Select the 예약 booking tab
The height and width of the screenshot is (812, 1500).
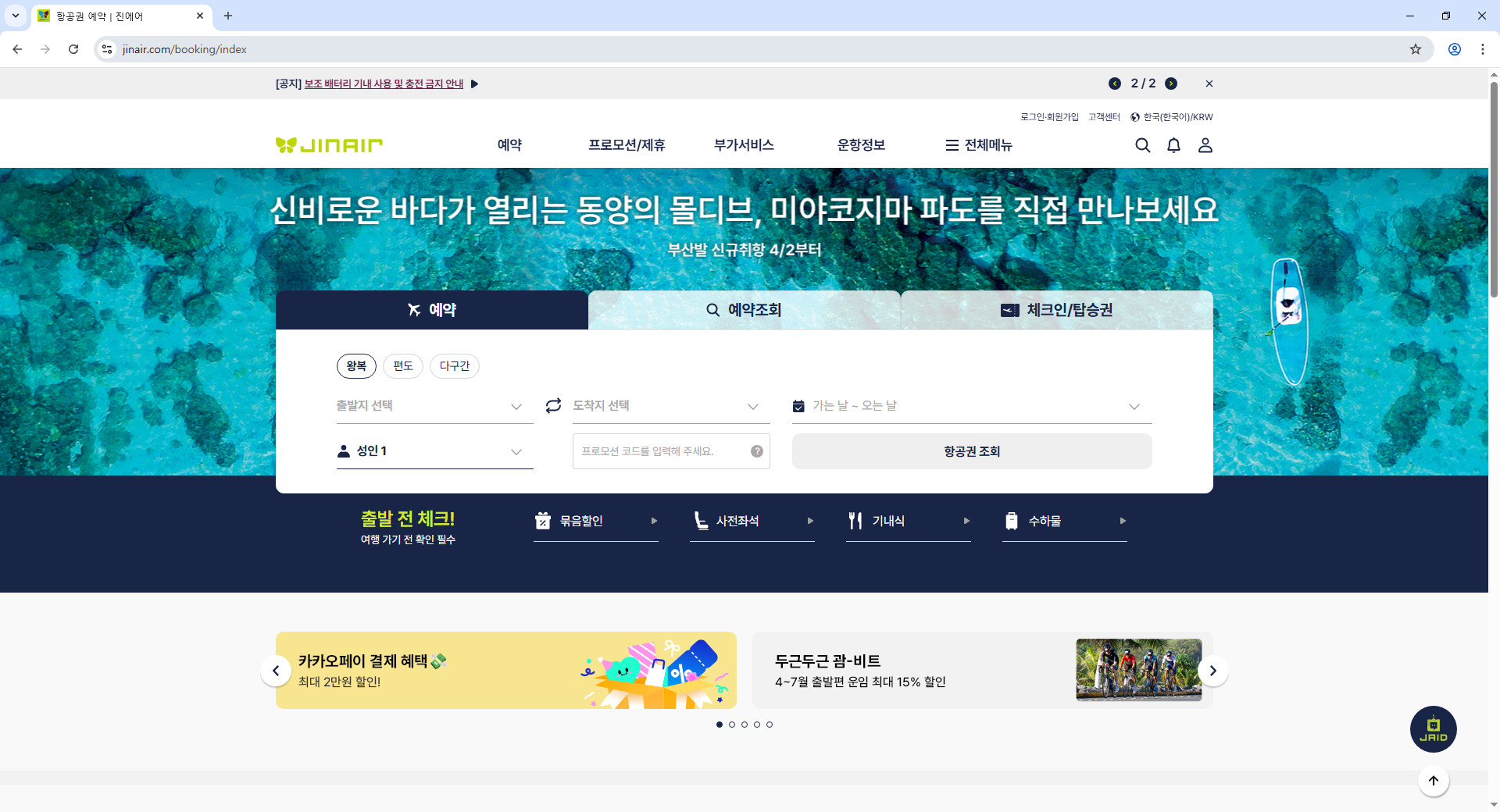(432, 310)
